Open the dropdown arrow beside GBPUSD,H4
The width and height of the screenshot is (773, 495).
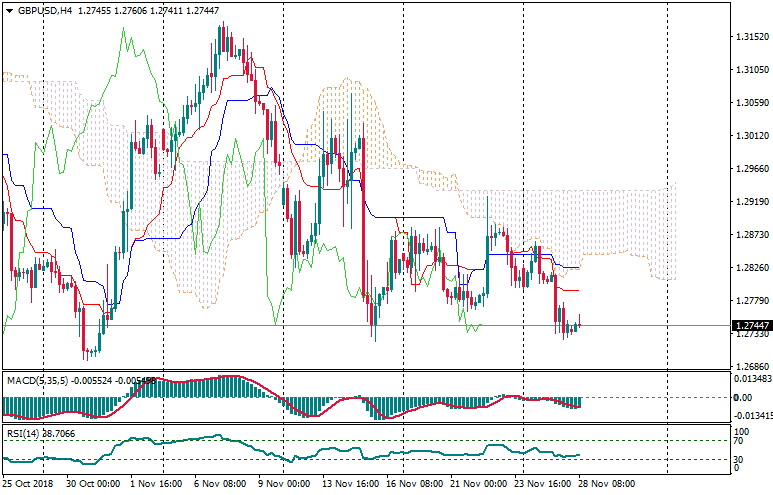(9, 9)
